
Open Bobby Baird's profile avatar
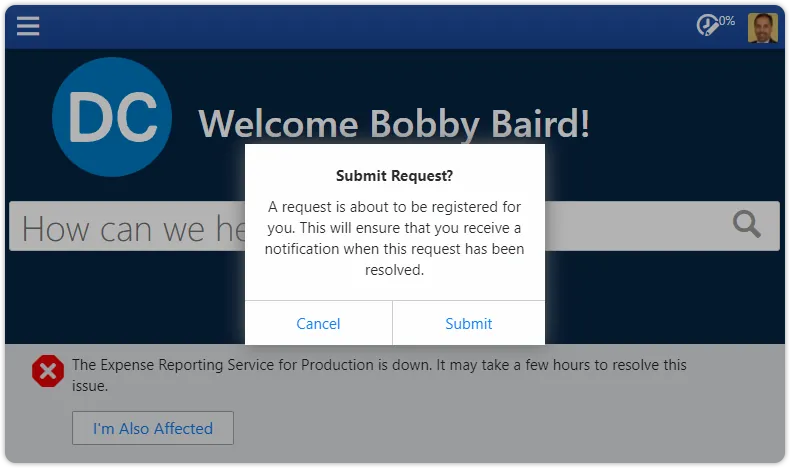762,28
